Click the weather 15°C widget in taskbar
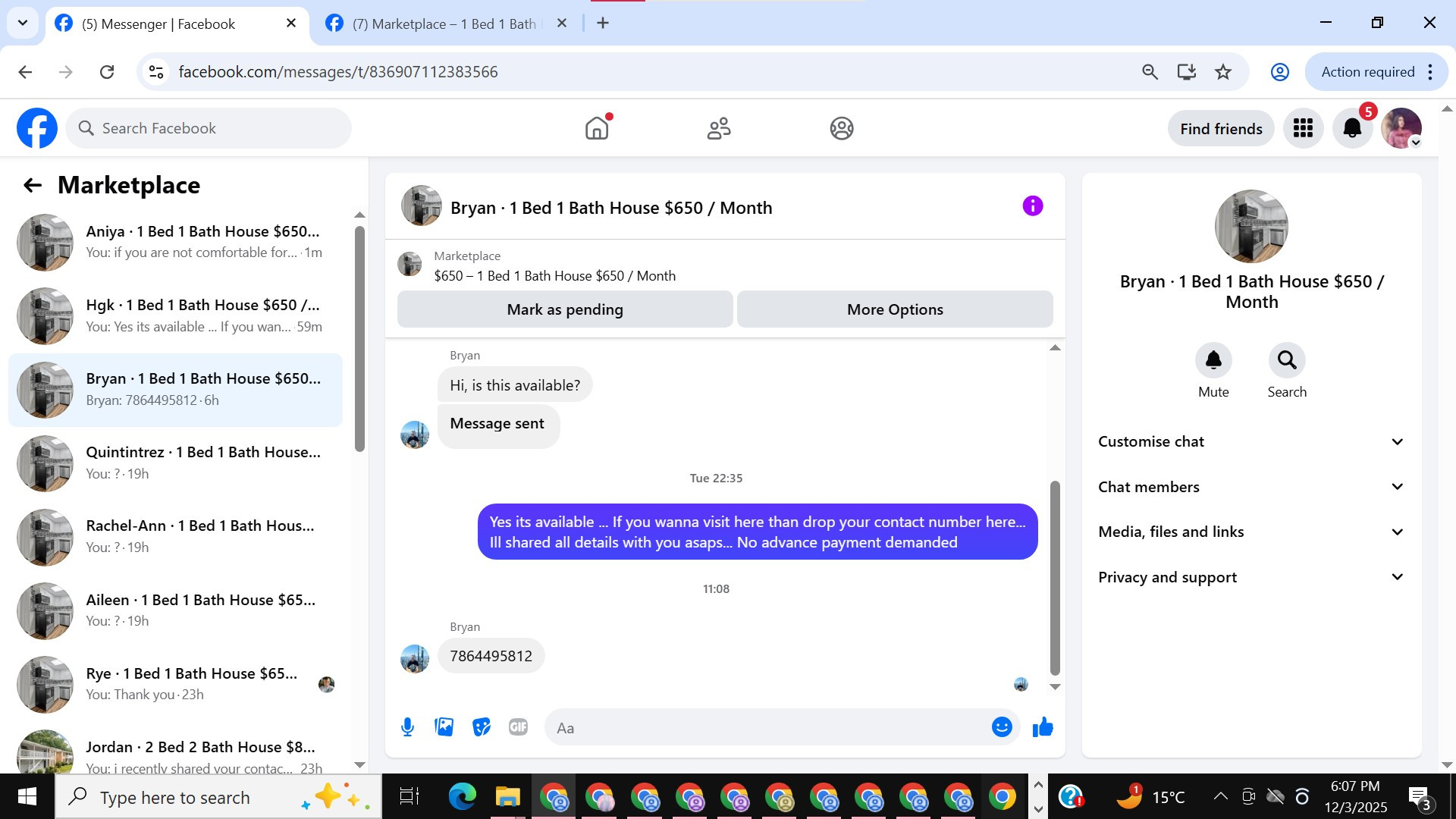Viewport: 1456px width, 819px height. click(x=1150, y=796)
